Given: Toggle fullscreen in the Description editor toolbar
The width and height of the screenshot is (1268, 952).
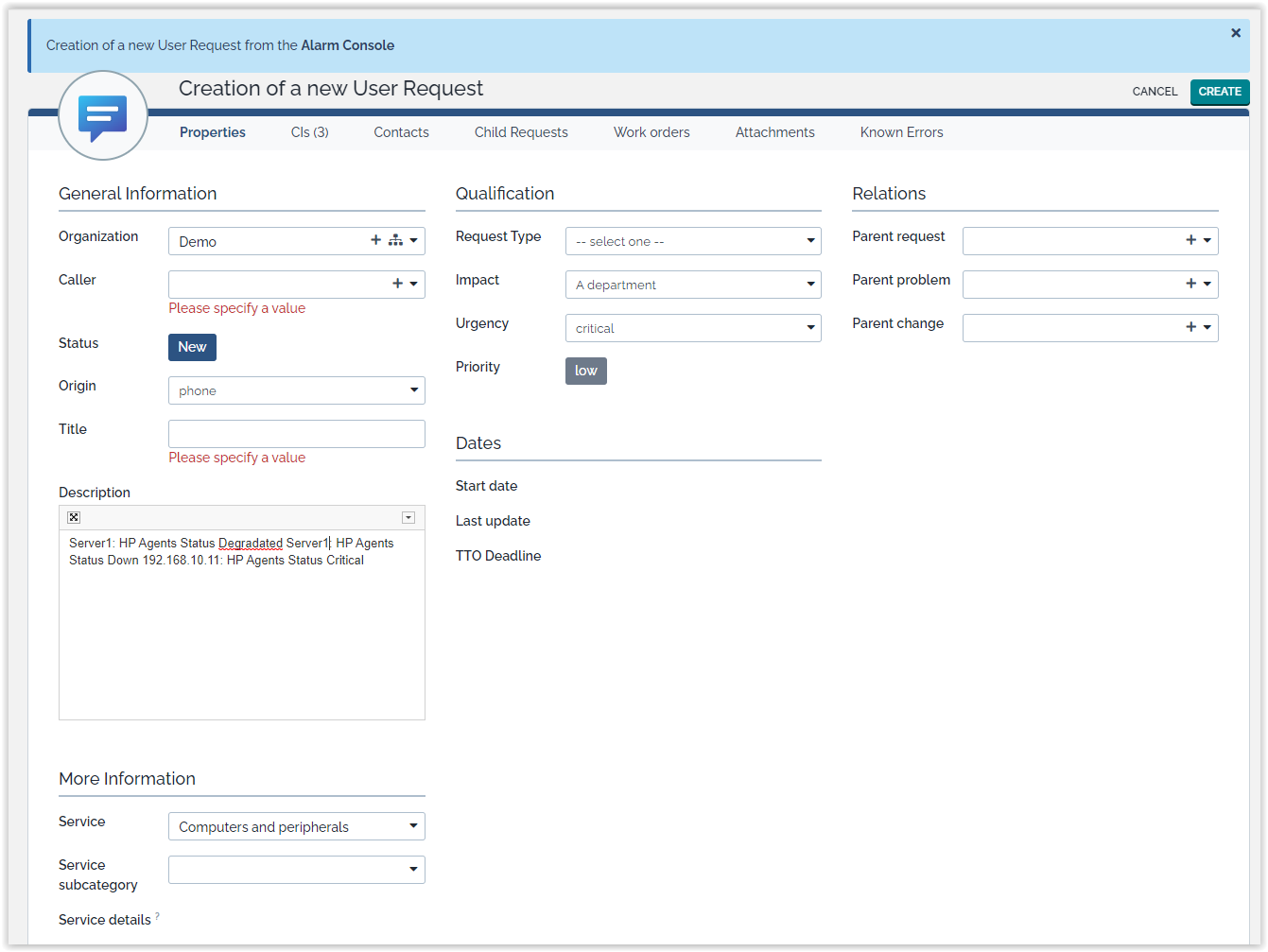Looking at the screenshot, I should click(x=74, y=517).
